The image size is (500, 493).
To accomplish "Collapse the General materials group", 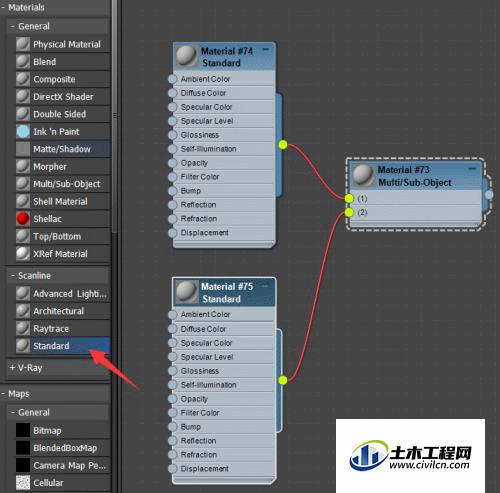I will click(13, 26).
